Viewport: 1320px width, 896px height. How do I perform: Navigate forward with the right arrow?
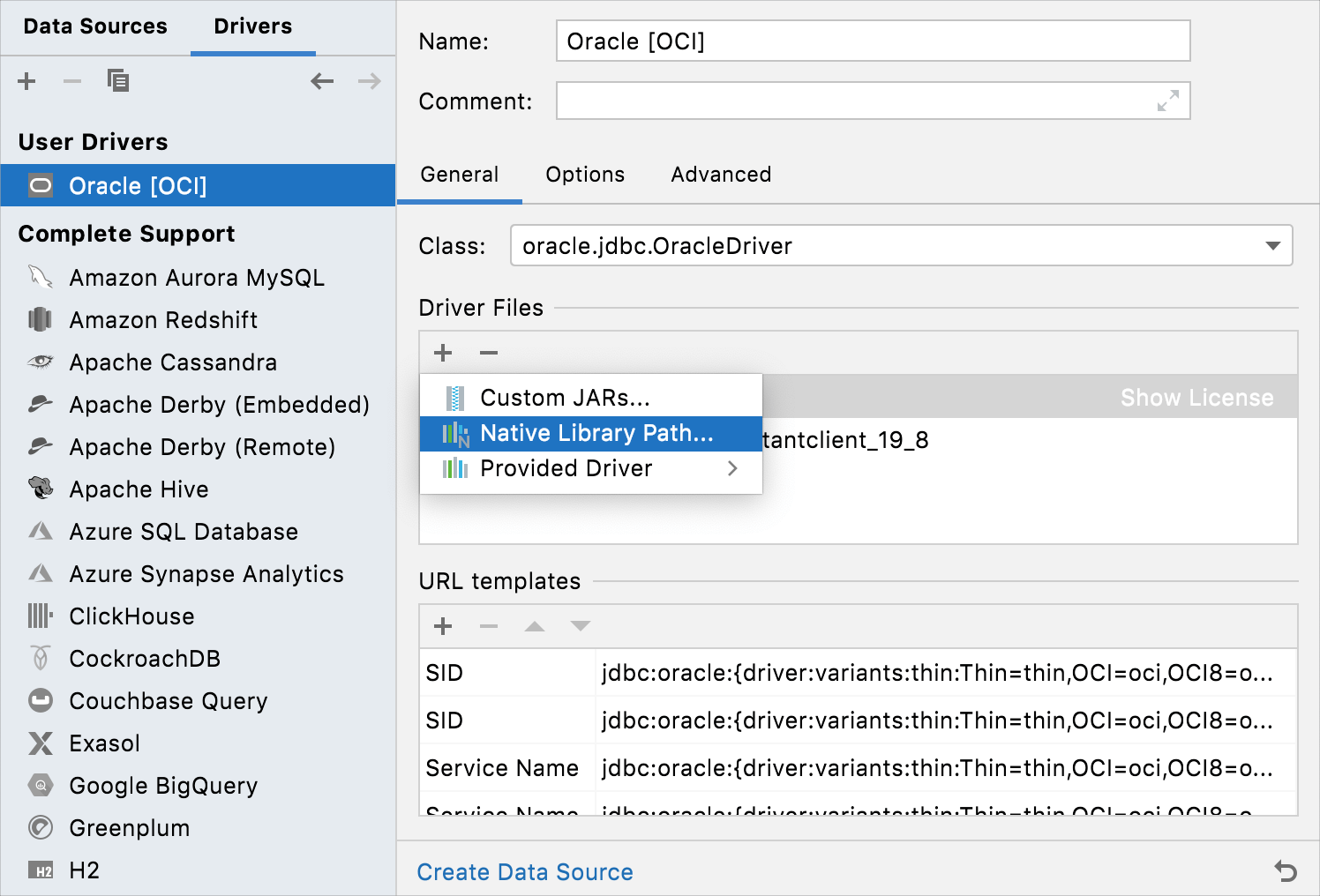370,80
